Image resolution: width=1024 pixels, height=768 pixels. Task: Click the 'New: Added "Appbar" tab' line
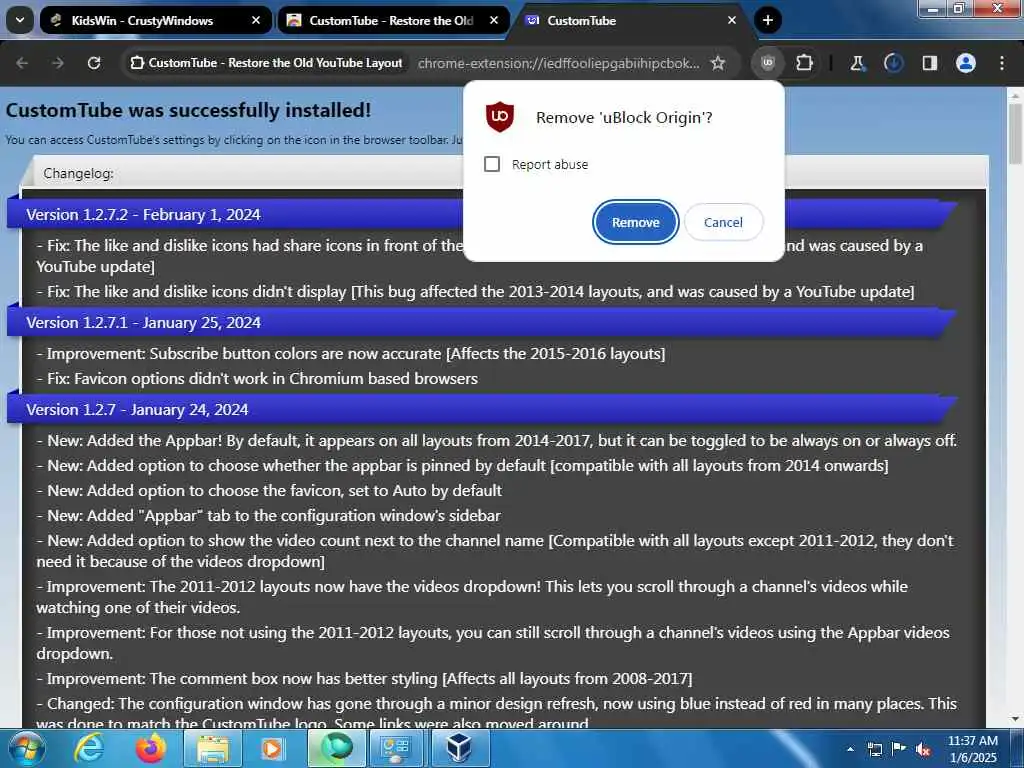coord(268,516)
